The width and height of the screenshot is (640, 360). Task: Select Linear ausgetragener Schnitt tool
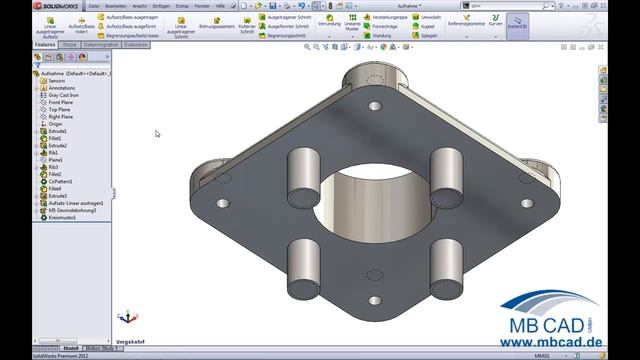(x=181, y=28)
